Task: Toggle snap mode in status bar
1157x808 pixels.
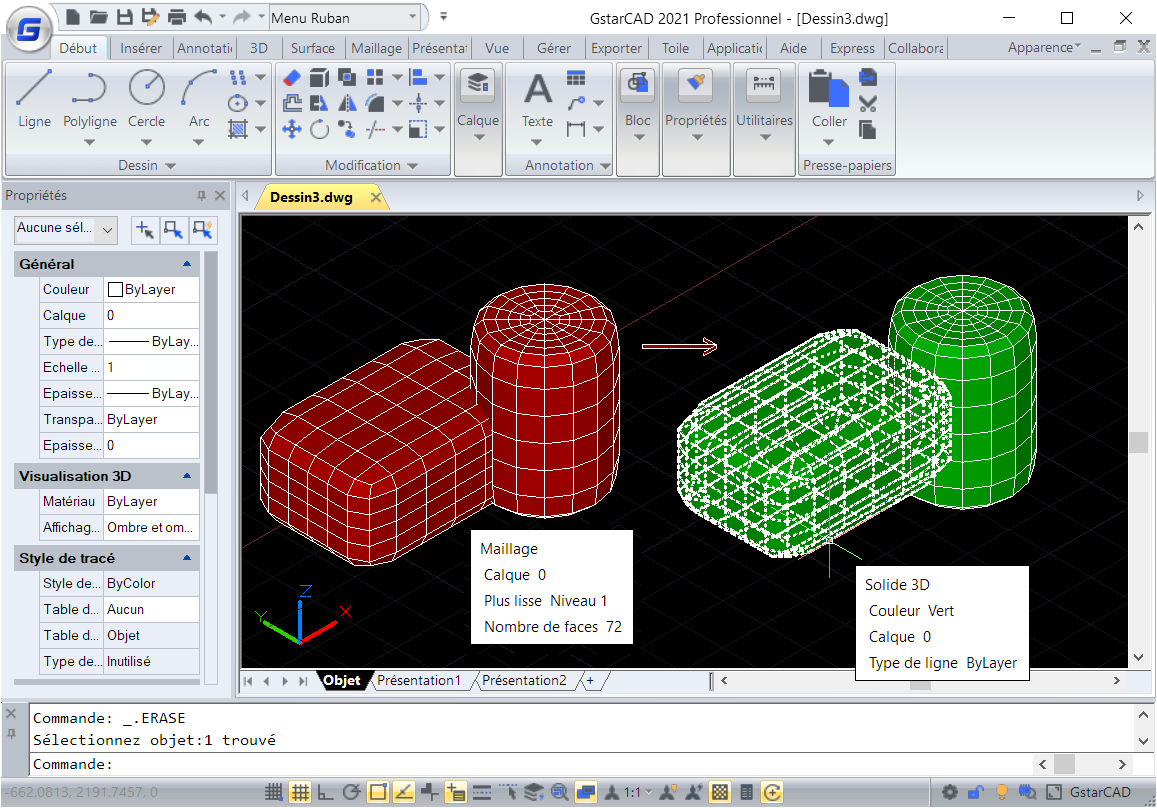Action: tap(274, 793)
